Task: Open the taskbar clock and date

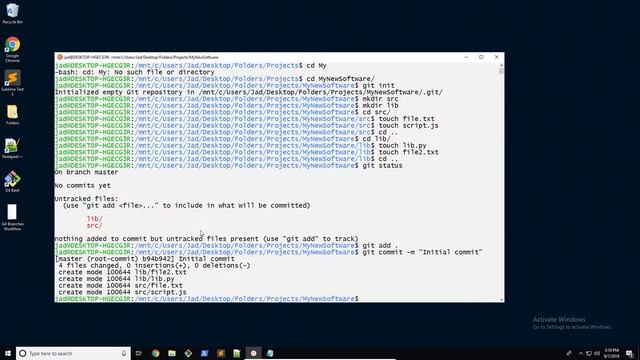Action: [612, 353]
